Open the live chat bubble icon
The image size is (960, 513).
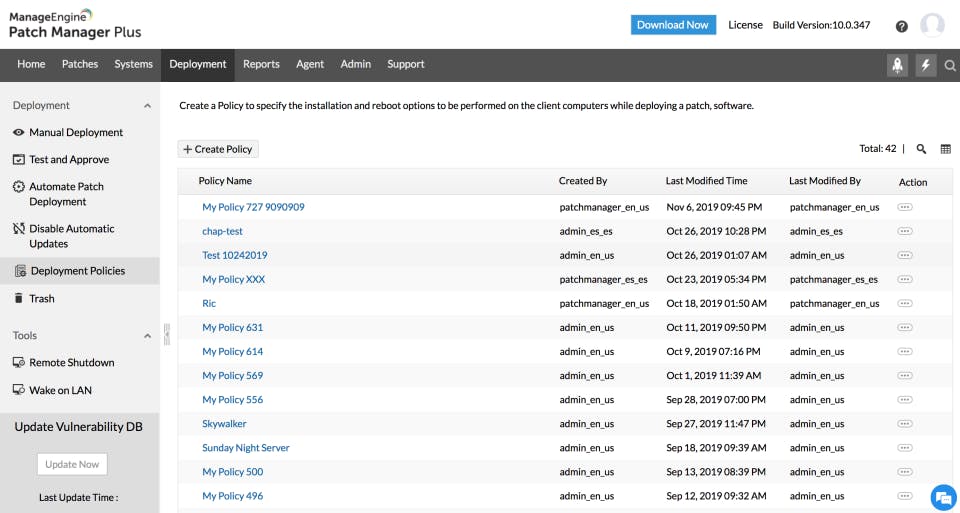tap(943, 497)
